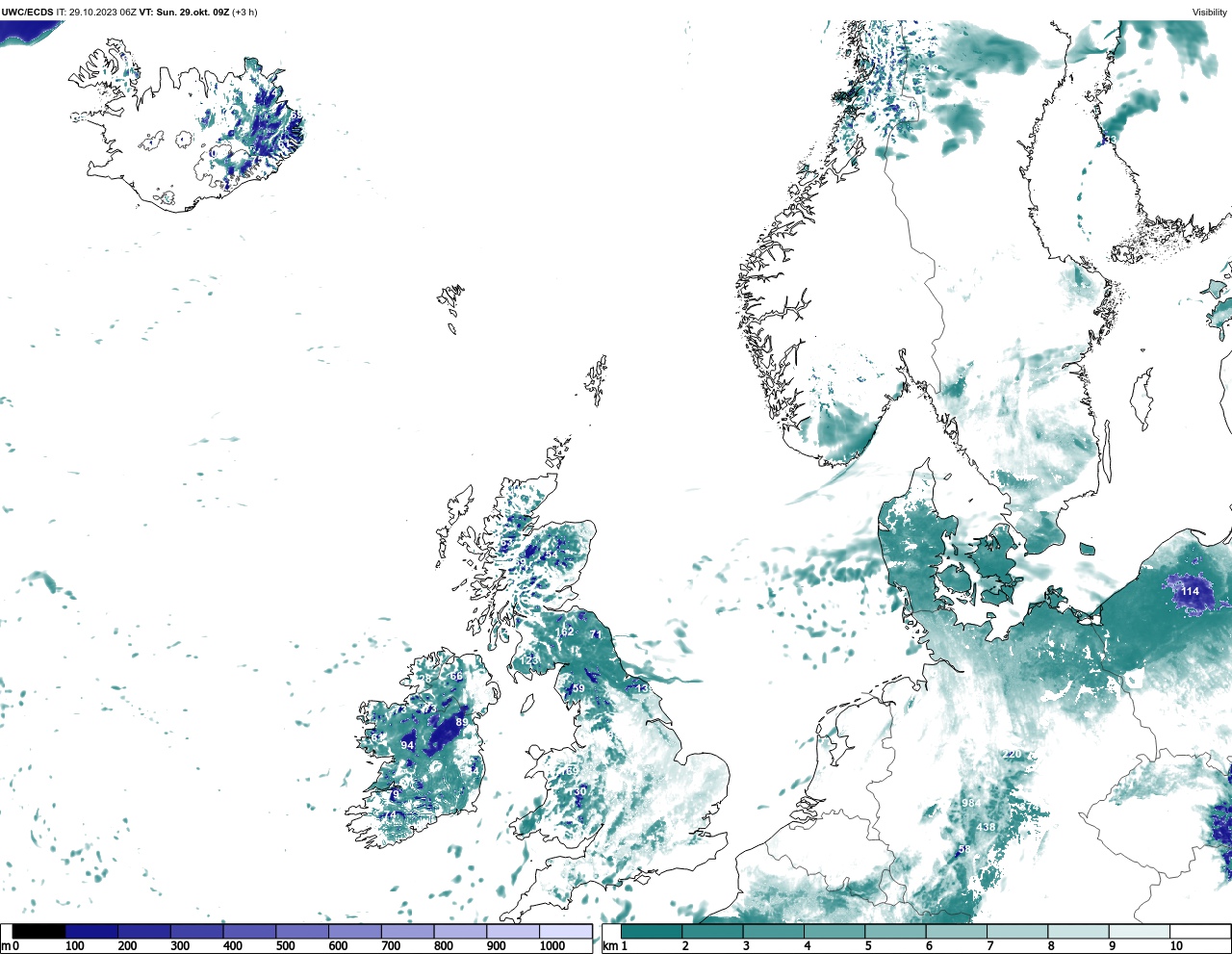Select the '10' tick label in the km legend

click(1176, 946)
